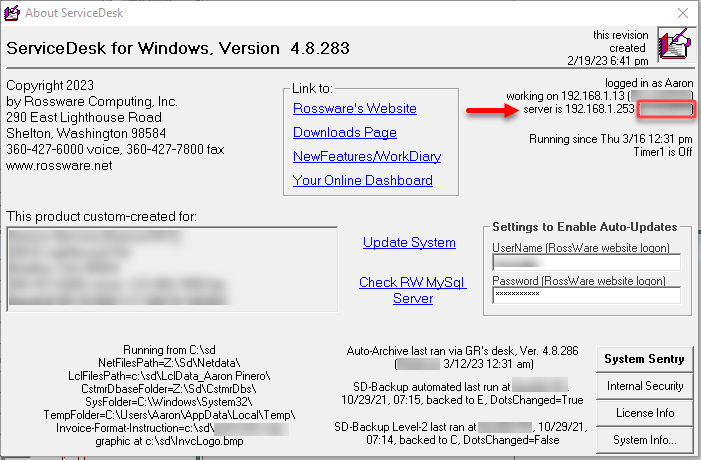Click the Update System link
701x460 pixels.
pyautogui.click(x=409, y=243)
